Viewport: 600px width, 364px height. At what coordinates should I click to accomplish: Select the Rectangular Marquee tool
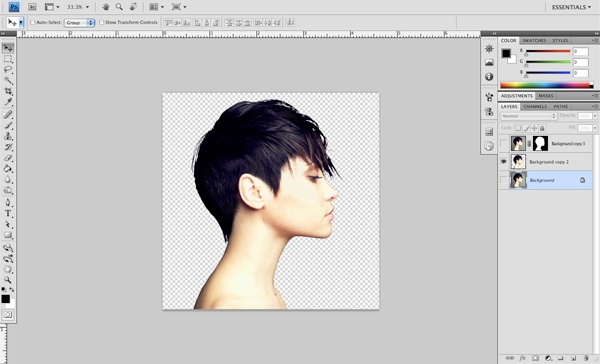point(8,59)
